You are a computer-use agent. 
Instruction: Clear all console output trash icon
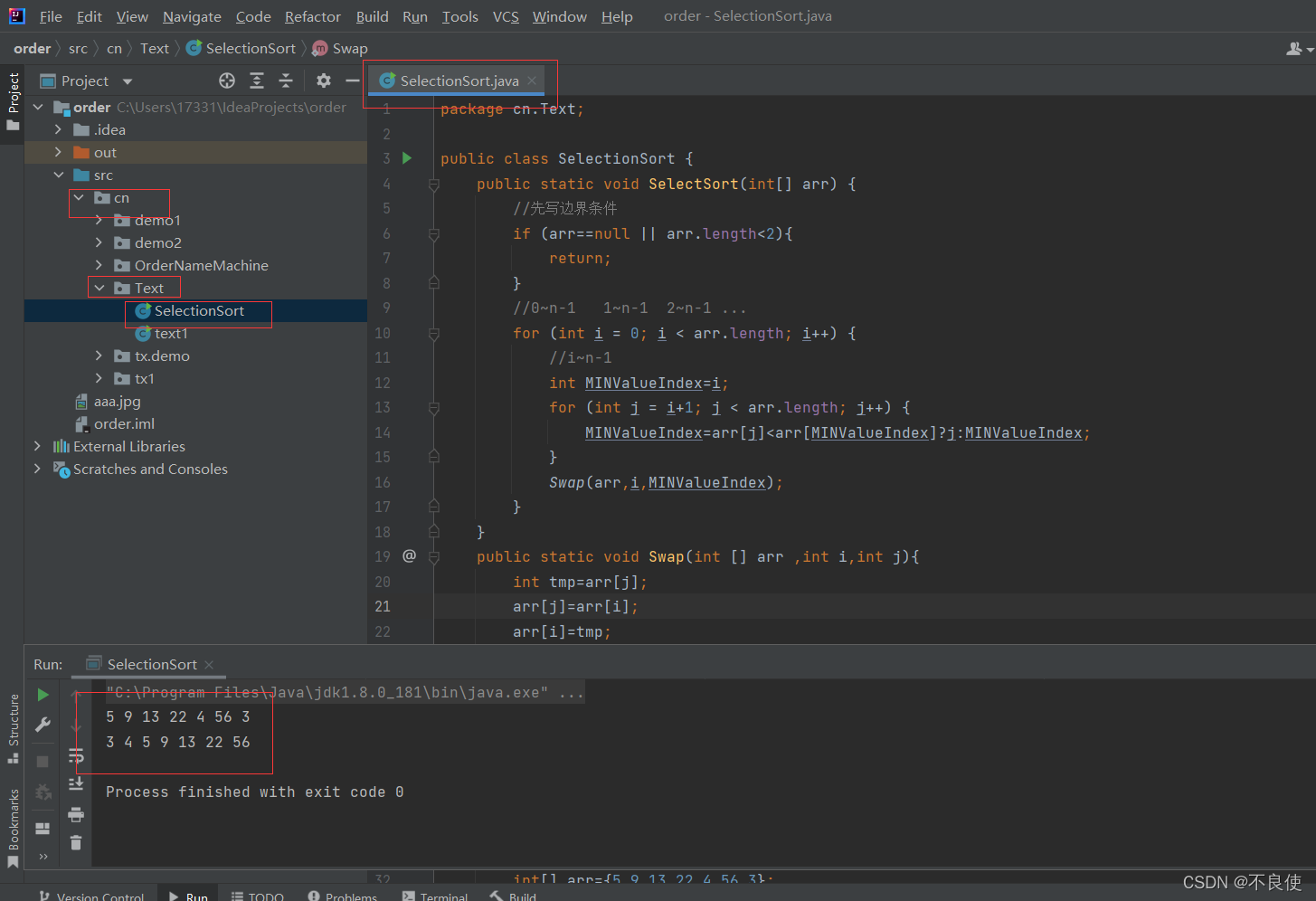[x=76, y=842]
